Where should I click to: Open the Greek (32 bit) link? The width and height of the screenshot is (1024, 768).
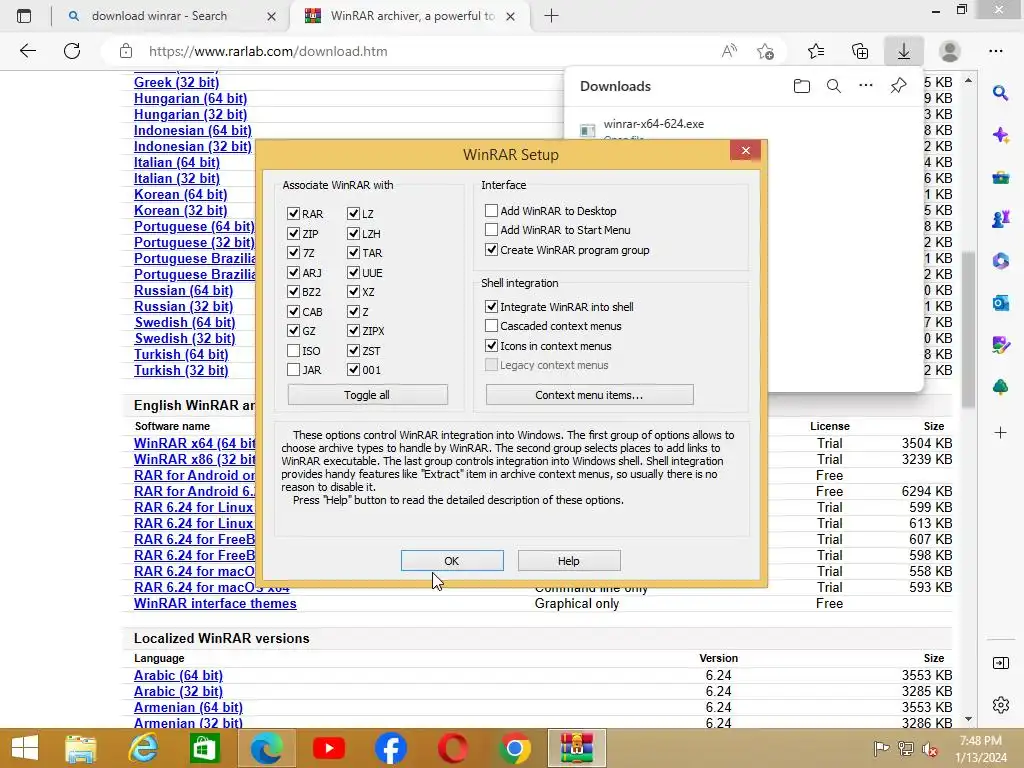[176, 82]
